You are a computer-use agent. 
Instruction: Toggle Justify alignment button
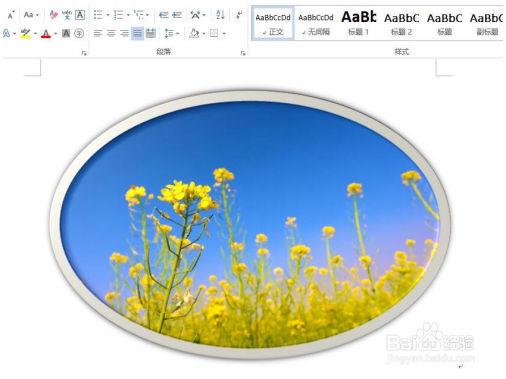click(x=137, y=33)
